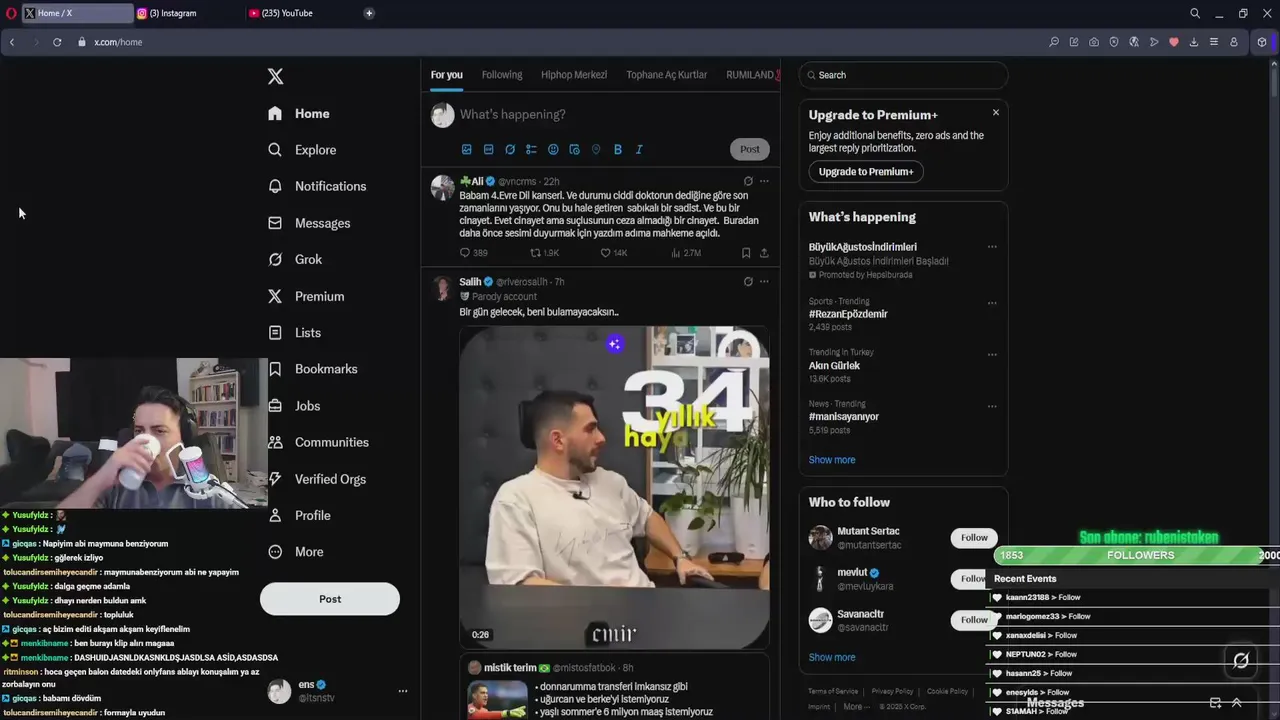
Task: Expand the More menu in sidebar
Action: point(296,552)
